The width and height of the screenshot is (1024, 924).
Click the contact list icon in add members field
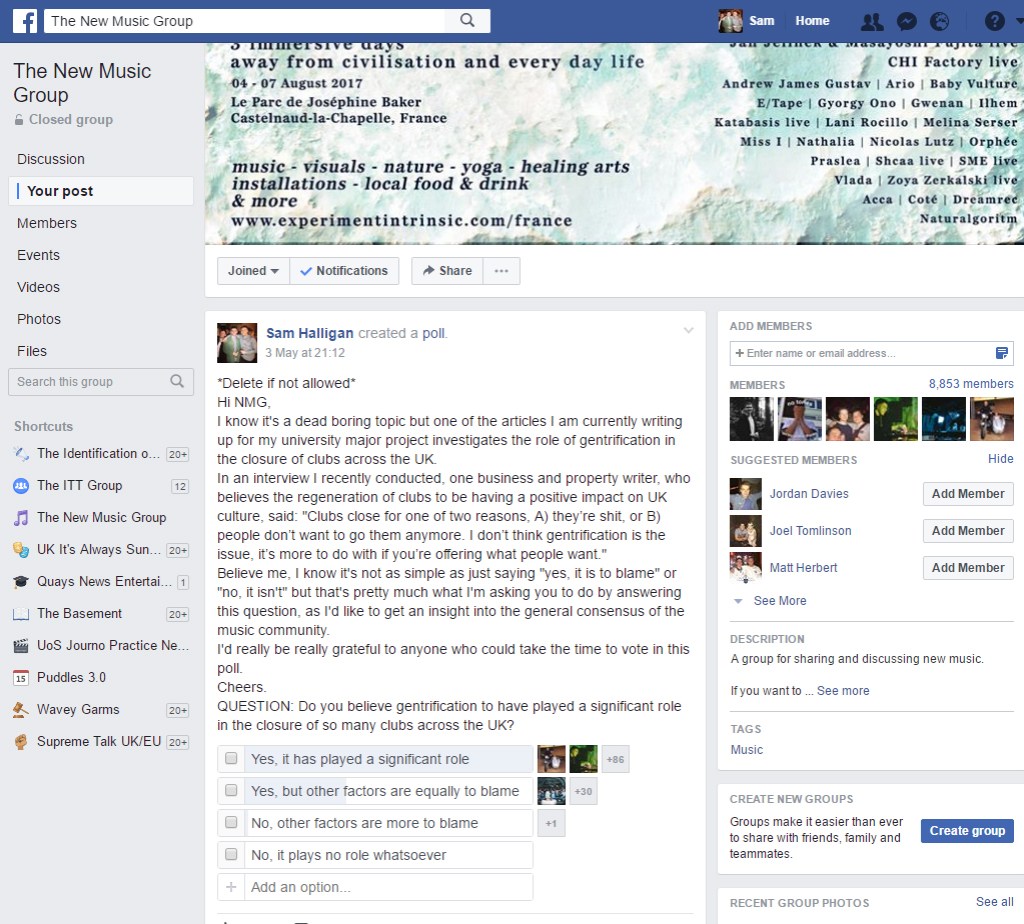pos(1001,353)
